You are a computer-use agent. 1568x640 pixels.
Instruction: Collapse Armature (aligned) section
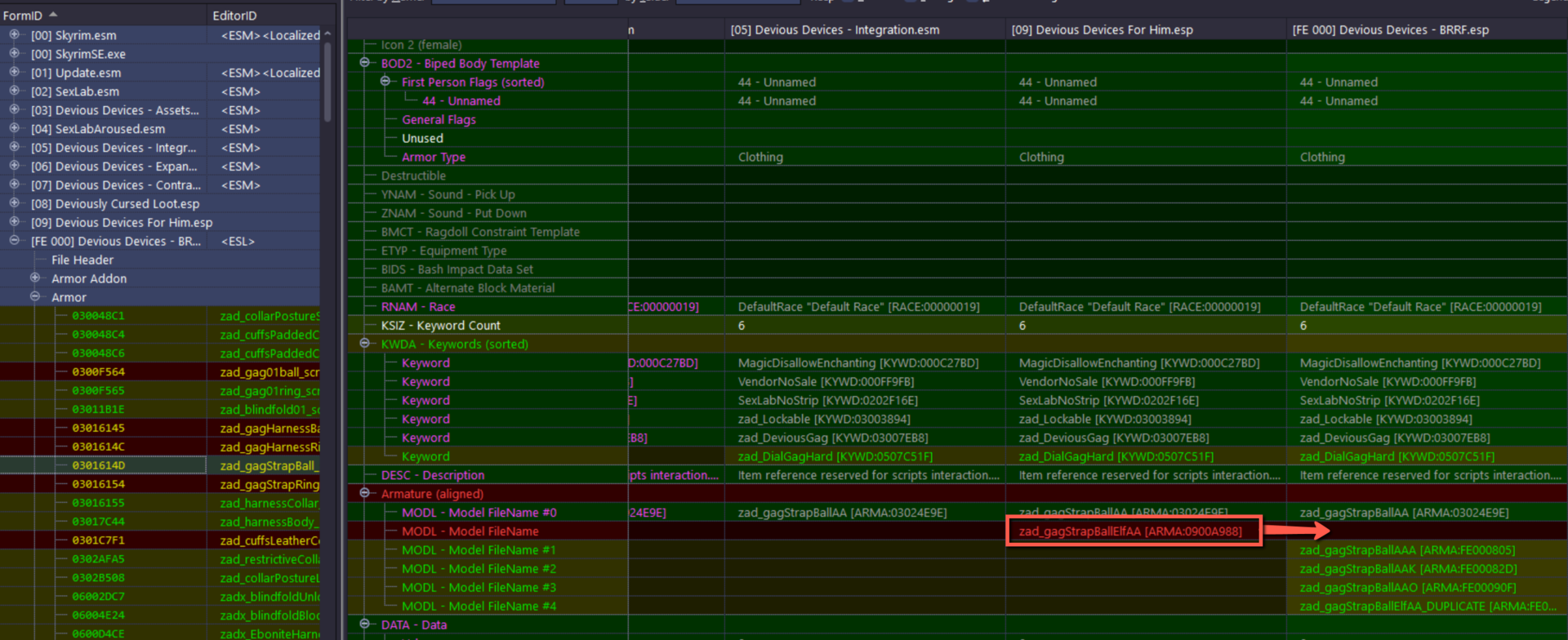364,493
